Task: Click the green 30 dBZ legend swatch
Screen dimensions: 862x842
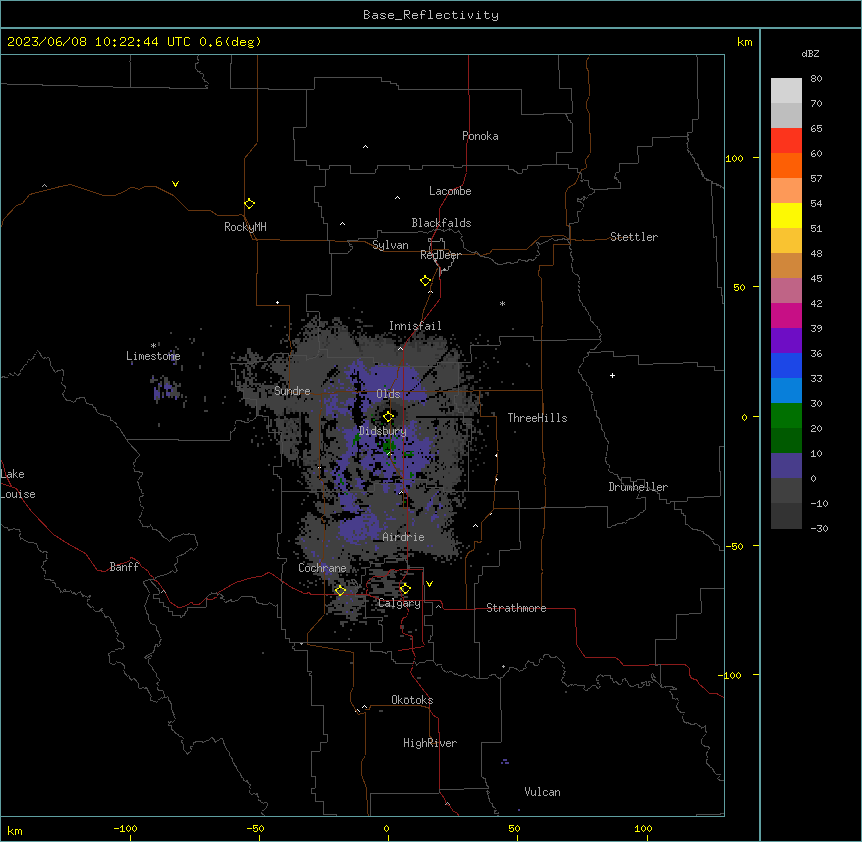Action: point(786,416)
